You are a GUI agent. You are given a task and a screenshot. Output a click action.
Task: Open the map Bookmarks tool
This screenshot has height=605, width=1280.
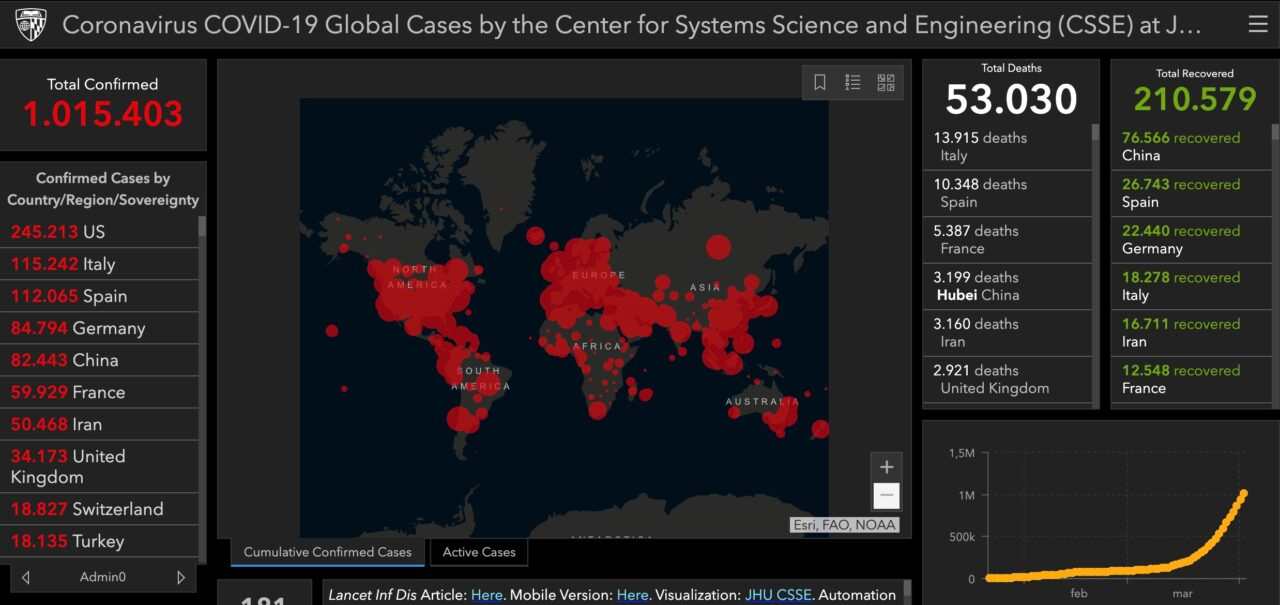(x=820, y=83)
